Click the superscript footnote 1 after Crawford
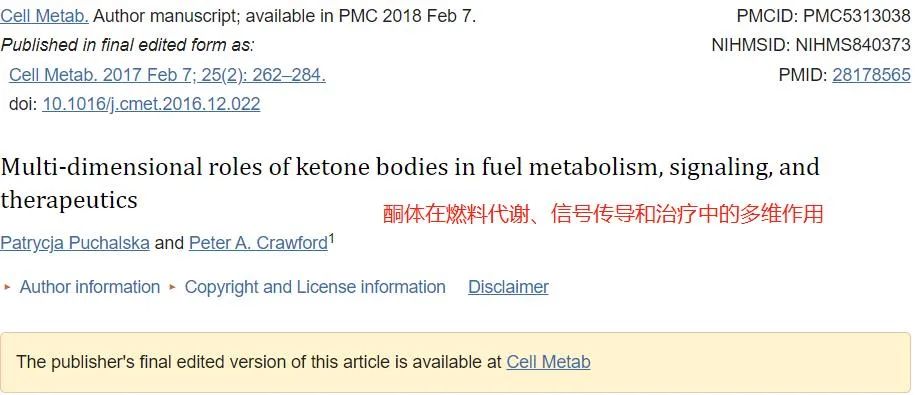 tap(332, 239)
